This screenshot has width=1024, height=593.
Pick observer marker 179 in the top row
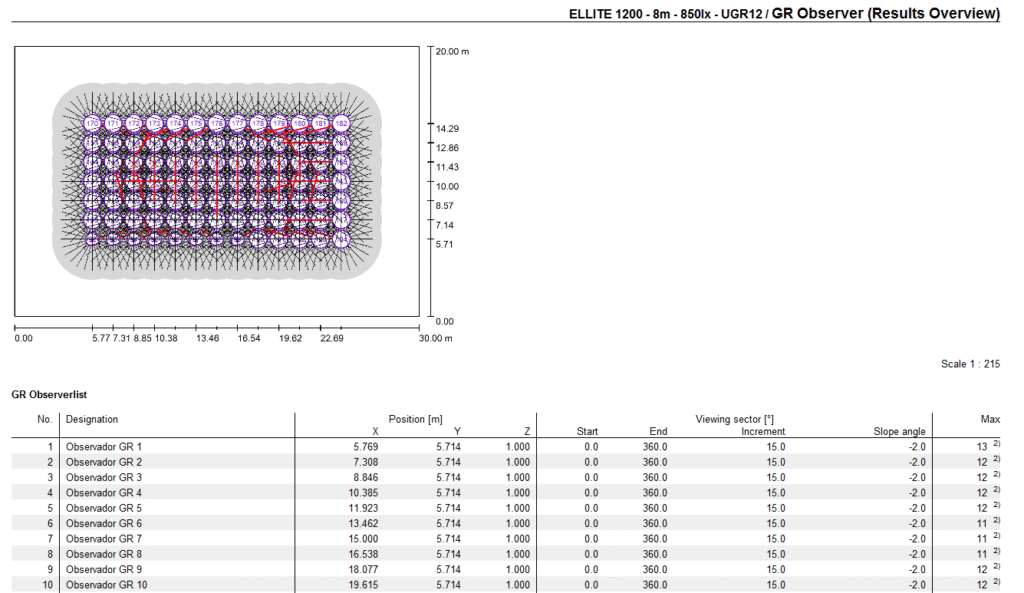pos(279,123)
